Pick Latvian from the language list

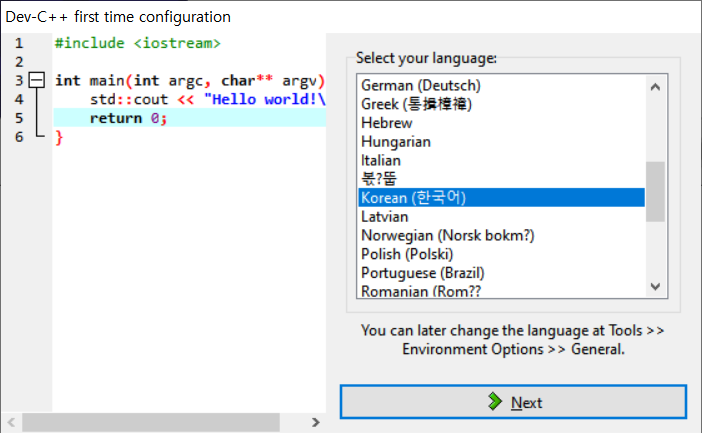point(501,216)
